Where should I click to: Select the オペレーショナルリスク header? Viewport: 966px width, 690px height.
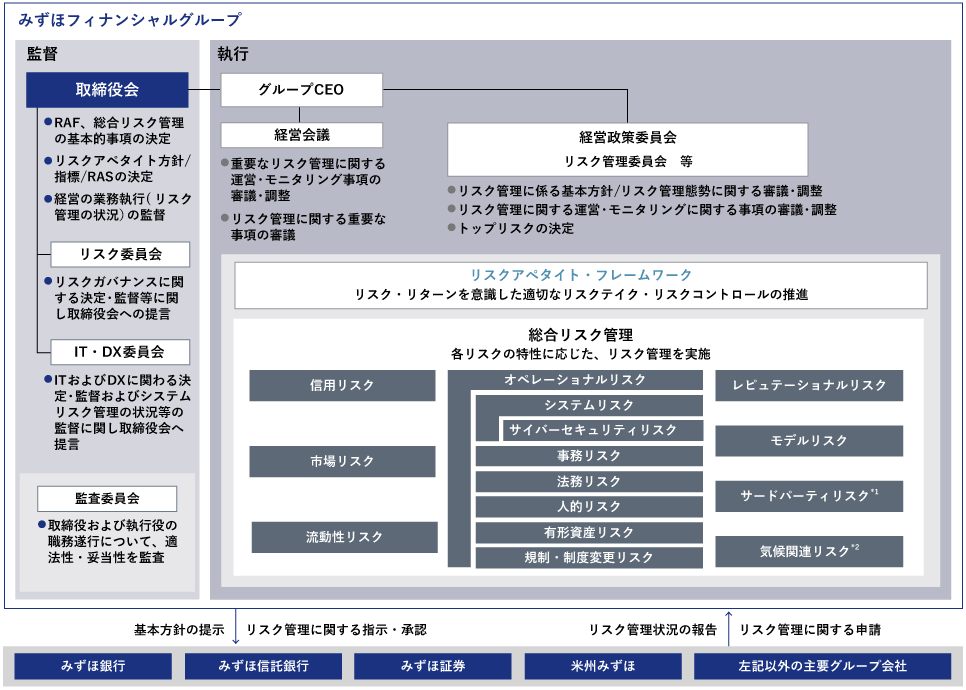tap(575, 380)
